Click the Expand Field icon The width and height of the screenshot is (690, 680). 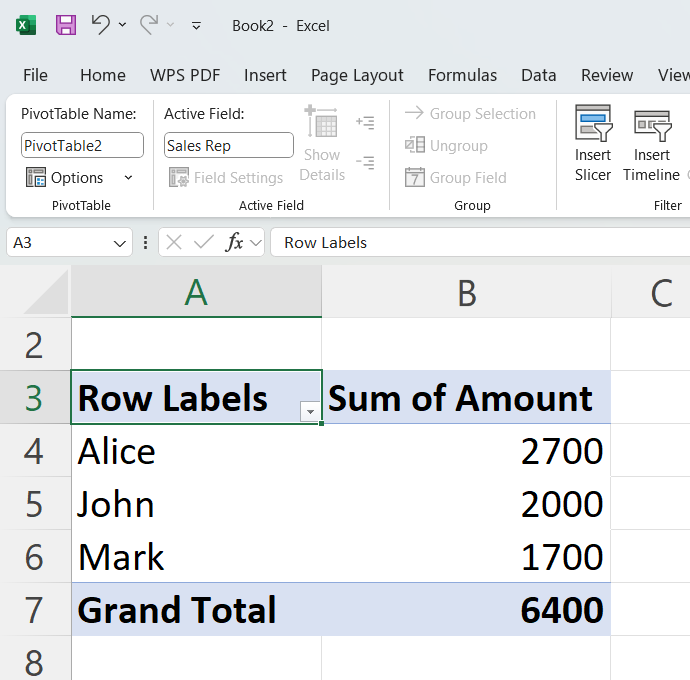[x=365, y=122]
